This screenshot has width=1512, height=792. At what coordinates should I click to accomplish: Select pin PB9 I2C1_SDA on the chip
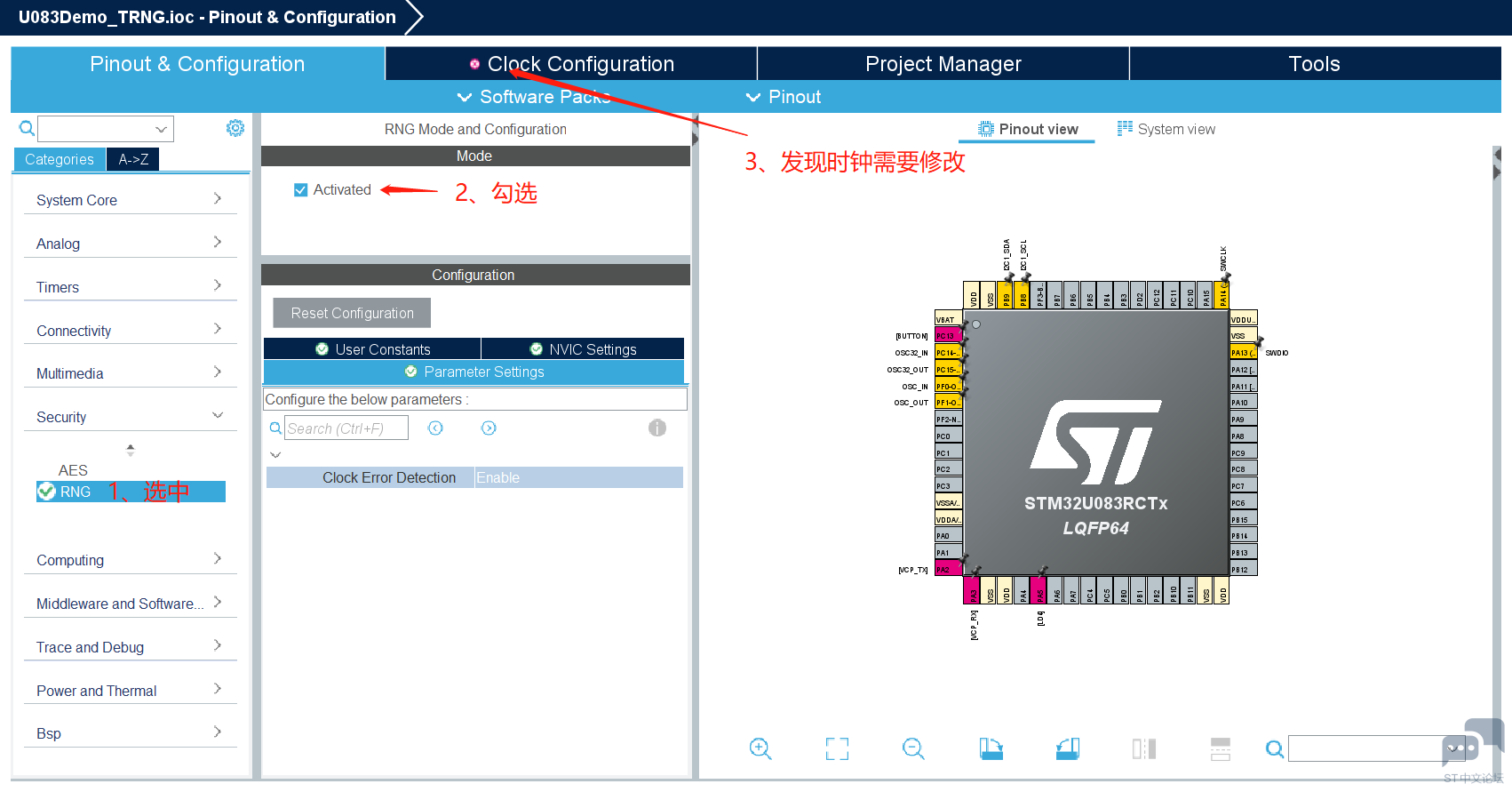(x=1007, y=295)
